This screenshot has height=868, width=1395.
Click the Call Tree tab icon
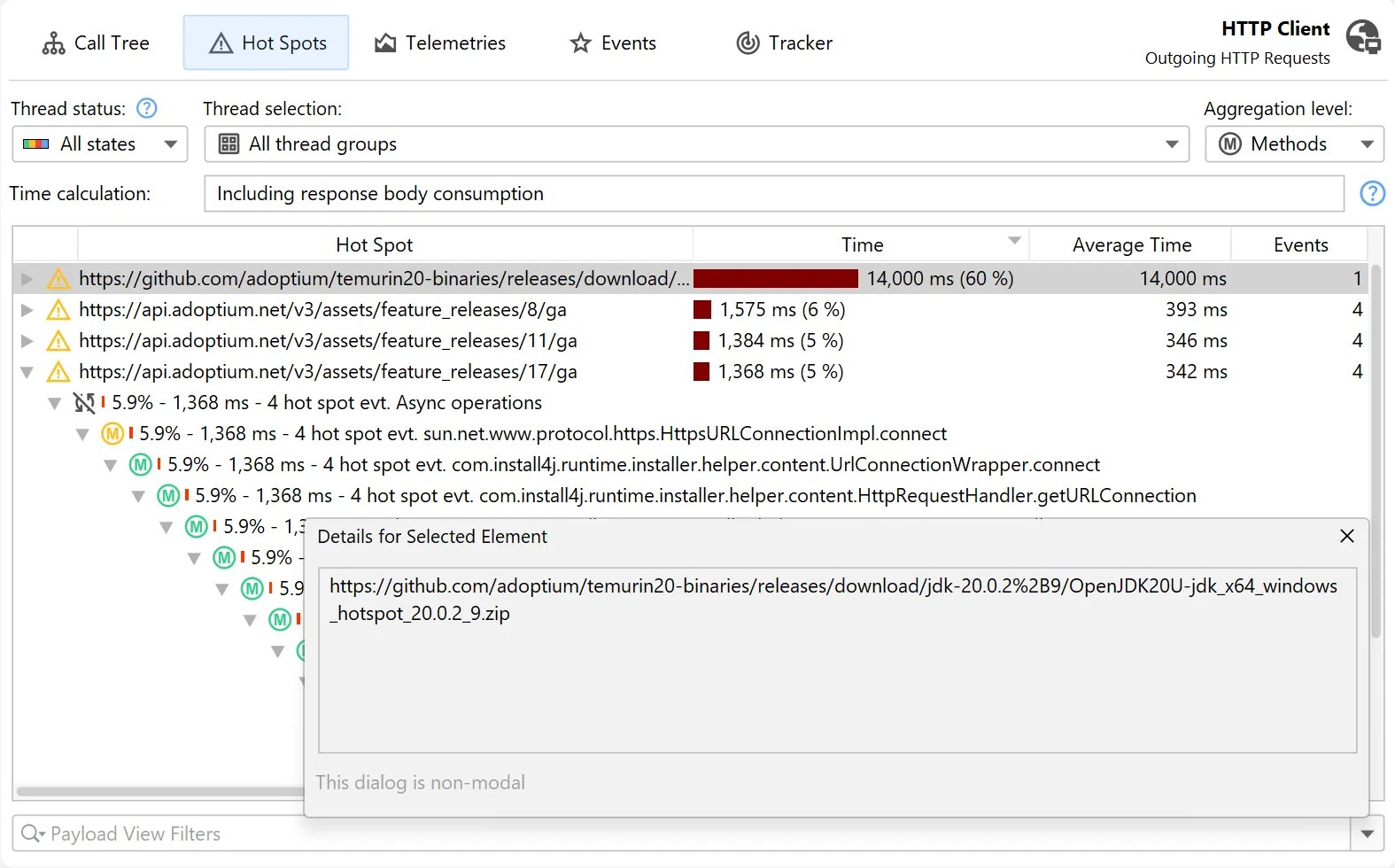[x=53, y=43]
